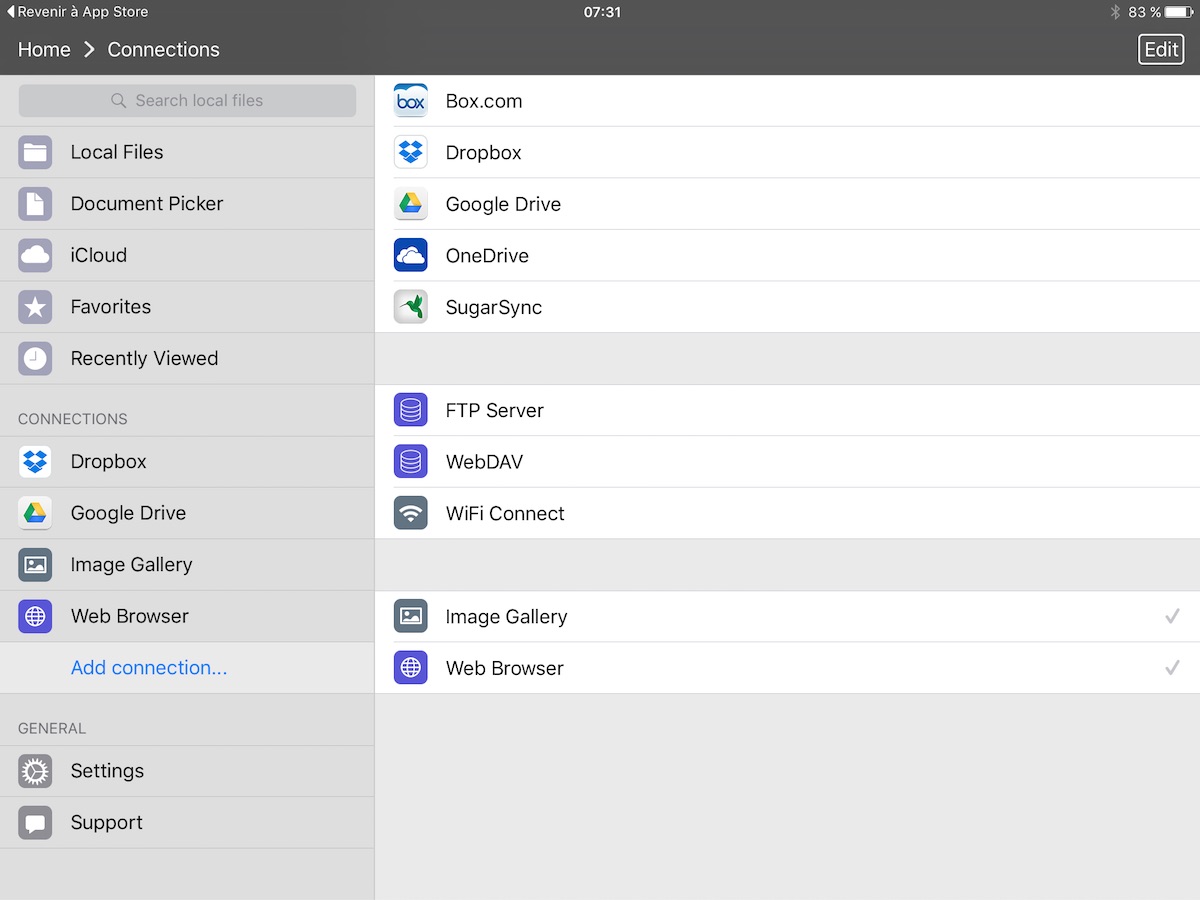This screenshot has height=900, width=1200.
Task: Choose the Box.com icon in the connections list
Action: click(411, 101)
